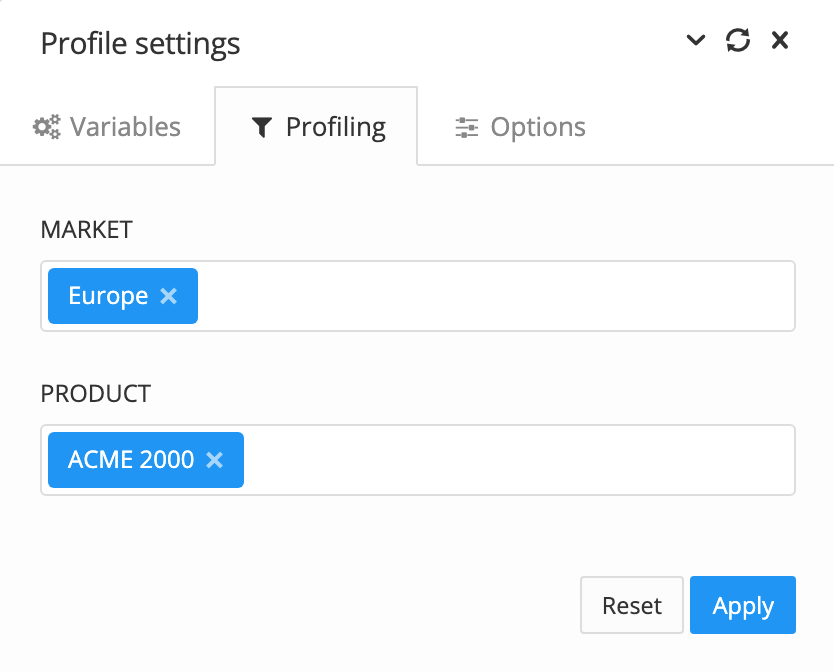The image size is (834, 672).
Task: Remove the ACME 2000 tag via x icon
Action: [x=214, y=459]
